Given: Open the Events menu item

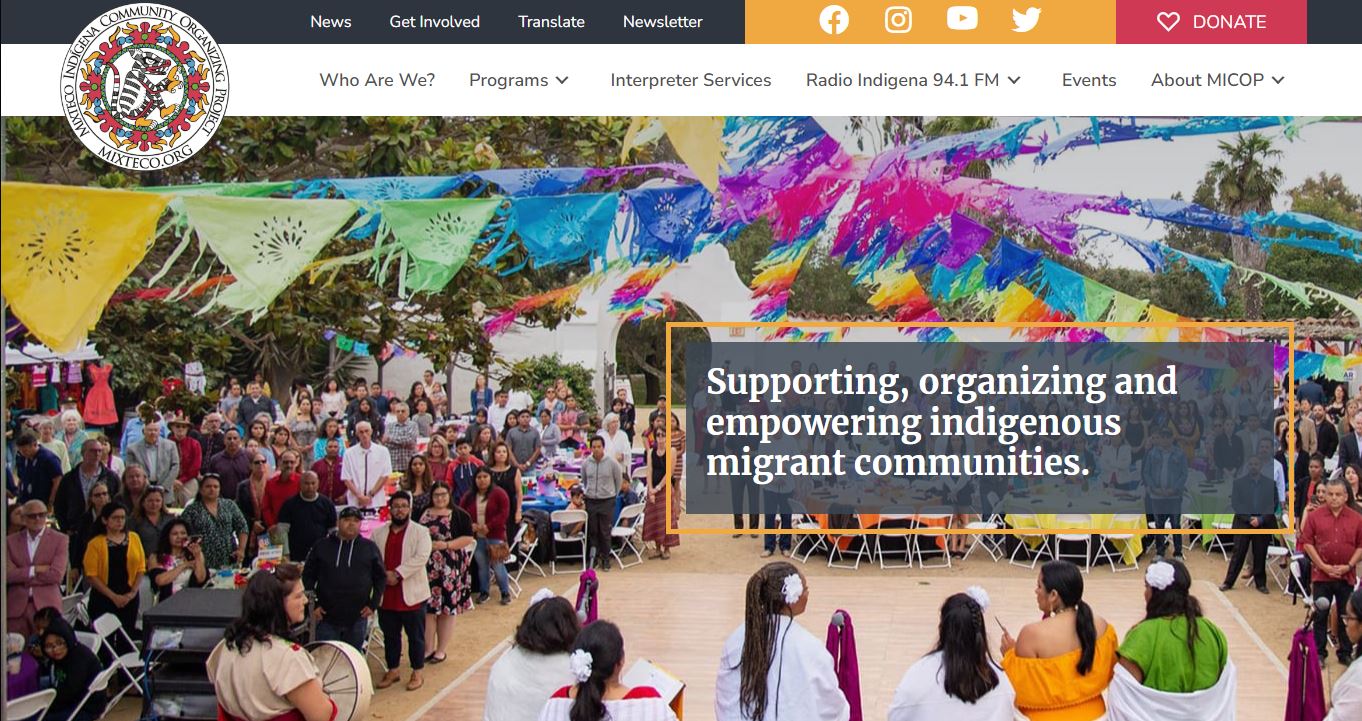Looking at the screenshot, I should [1089, 80].
